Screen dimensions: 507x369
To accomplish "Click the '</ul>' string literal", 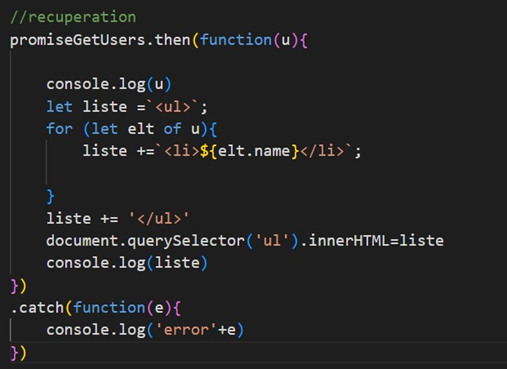I will point(159,219).
